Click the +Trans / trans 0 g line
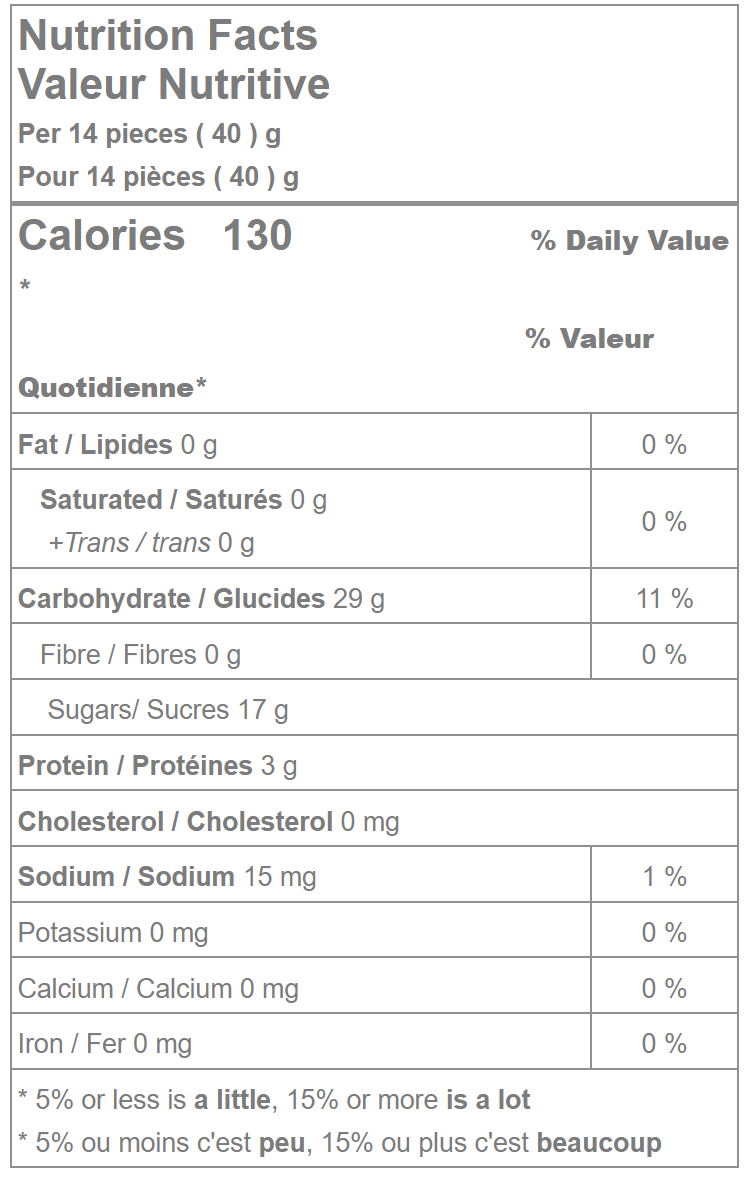 point(151,543)
